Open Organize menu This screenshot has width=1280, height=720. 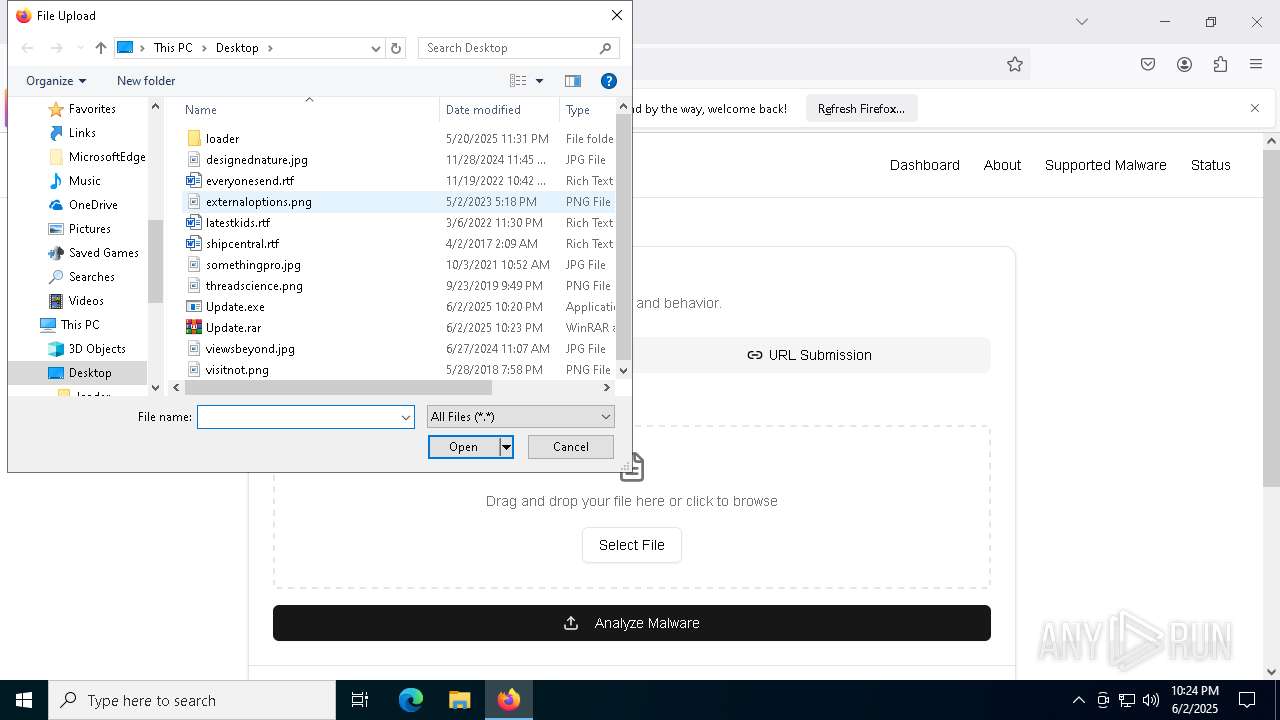click(x=56, y=81)
